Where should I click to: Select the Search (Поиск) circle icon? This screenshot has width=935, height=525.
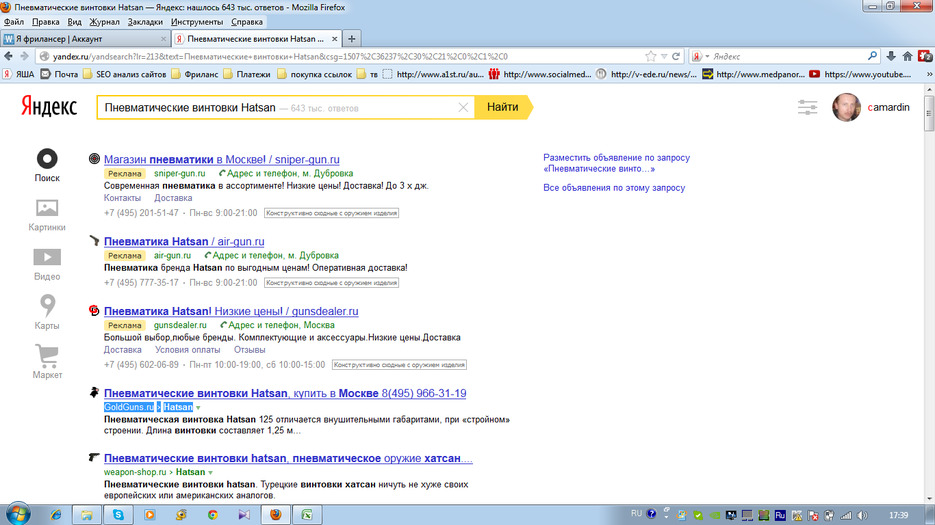click(x=47, y=159)
